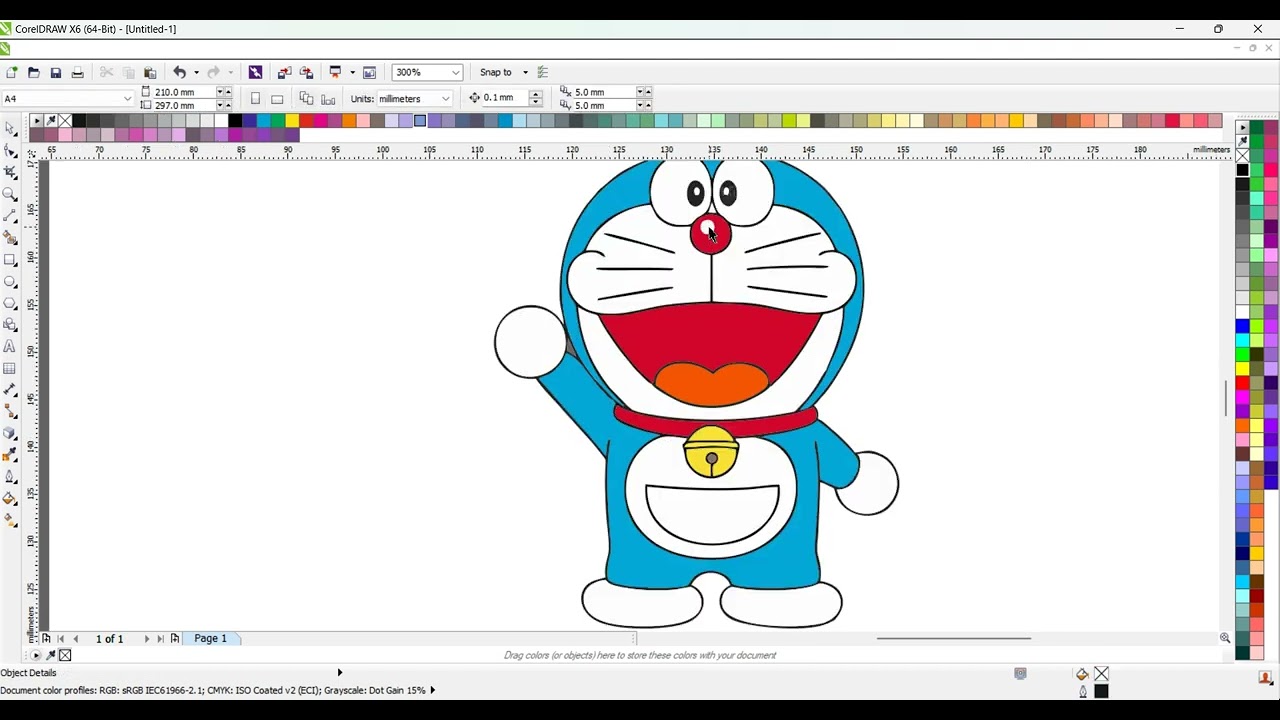Open the Welcome Screen icon
This screenshot has height=720, width=1280.
point(369,72)
